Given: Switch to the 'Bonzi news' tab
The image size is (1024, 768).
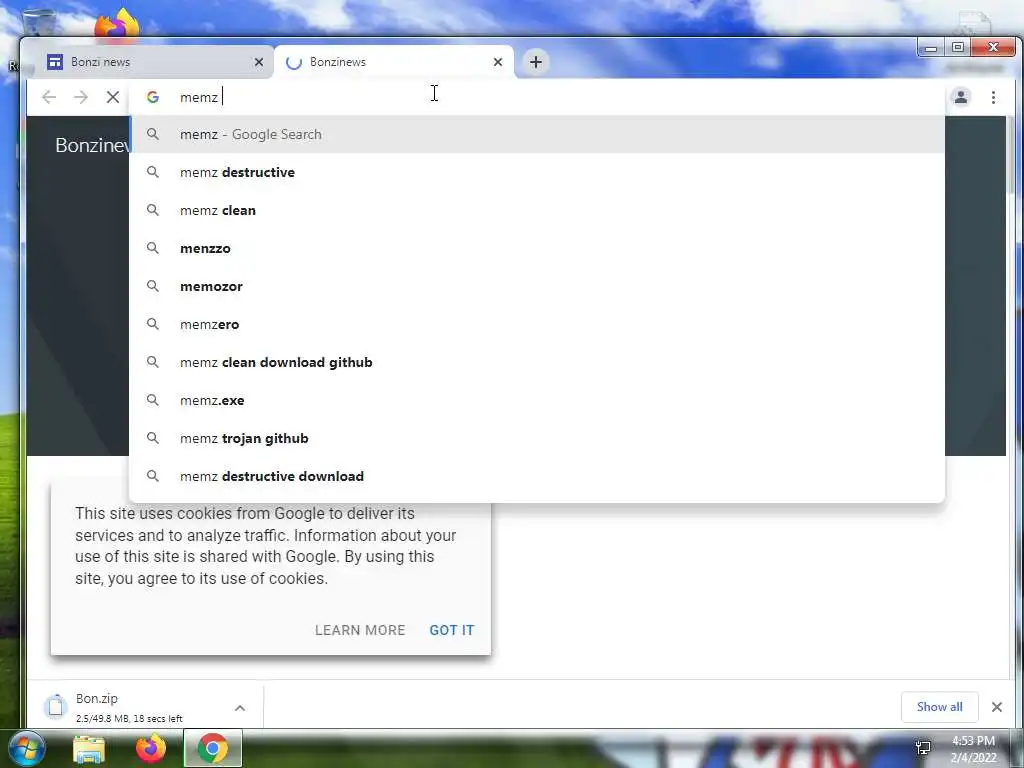Looking at the screenshot, I should (x=153, y=62).
